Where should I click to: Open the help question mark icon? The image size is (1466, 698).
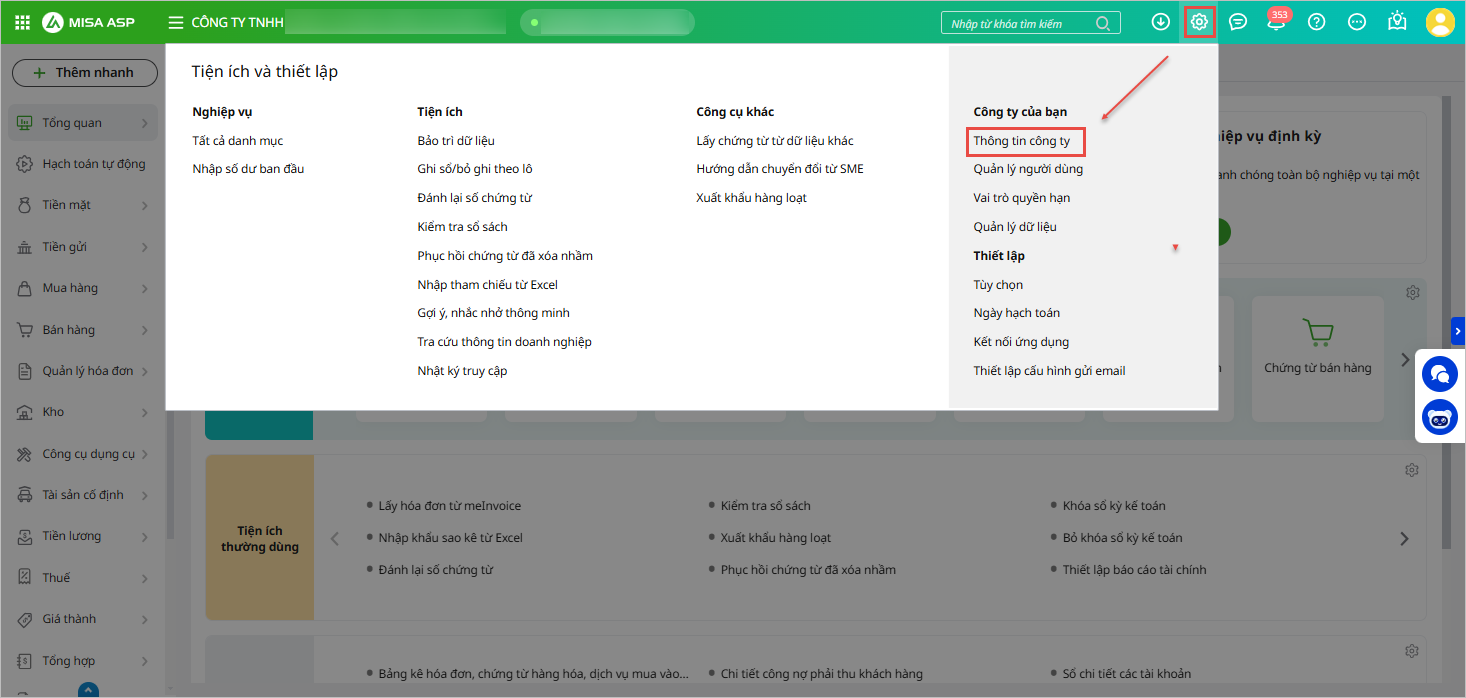click(1317, 22)
